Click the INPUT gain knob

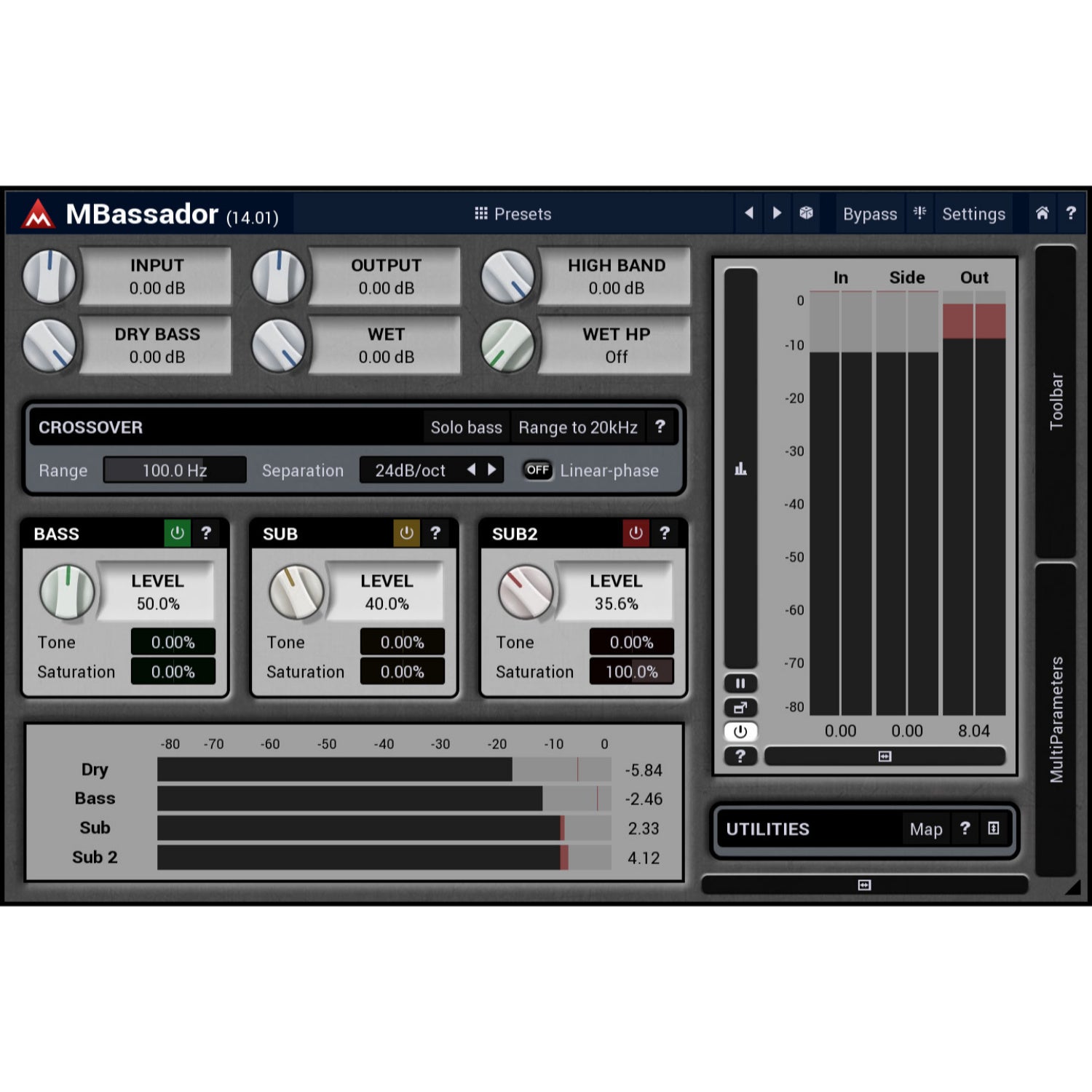49,277
